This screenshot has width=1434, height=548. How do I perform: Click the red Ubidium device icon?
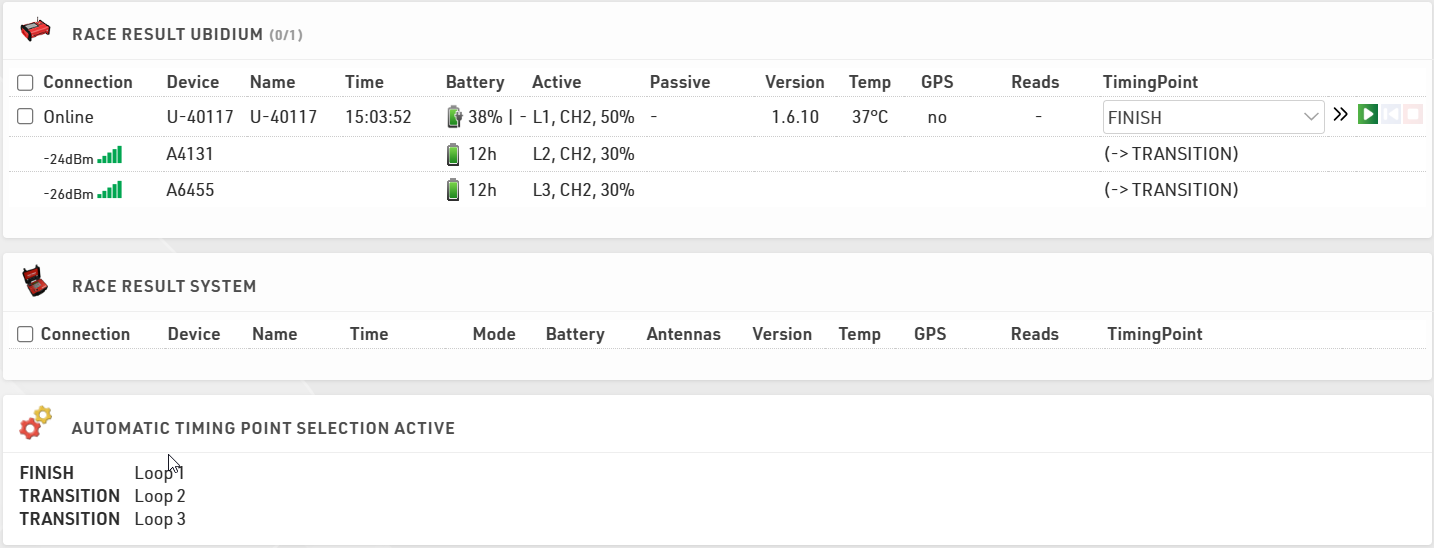click(36, 31)
